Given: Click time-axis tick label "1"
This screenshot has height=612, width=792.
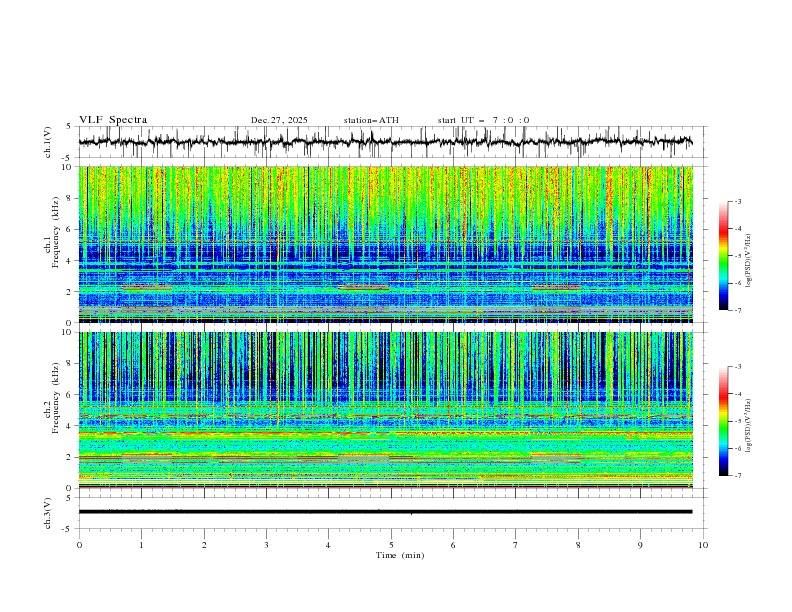Looking at the screenshot, I should coord(141,545).
